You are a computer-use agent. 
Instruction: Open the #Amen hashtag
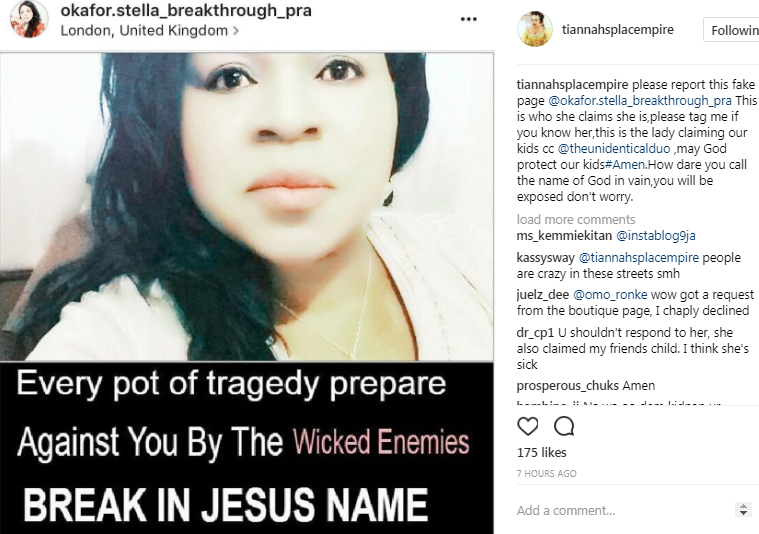point(625,165)
